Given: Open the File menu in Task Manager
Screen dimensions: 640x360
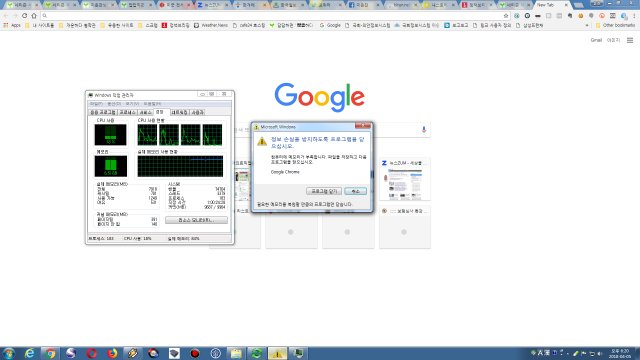Looking at the screenshot, I should (x=96, y=104).
